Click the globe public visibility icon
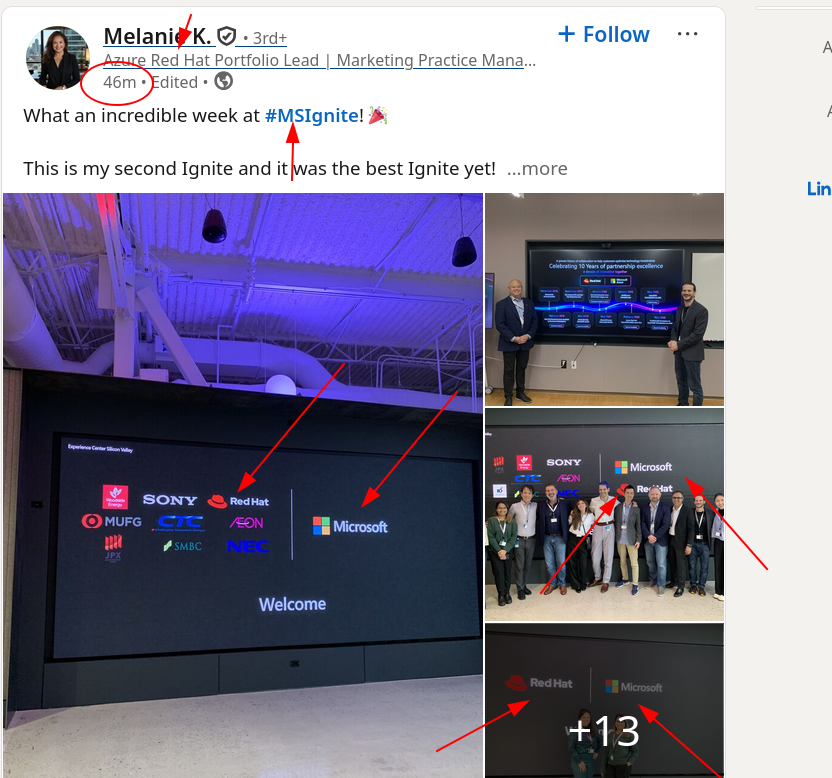The image size is (832, 778). [223, 81]
